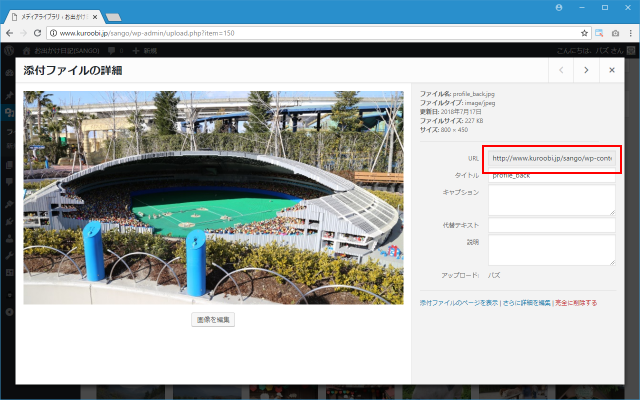This screenshot has width=640, height=400.
Task: Click こんにちは、バズ さん account greeting
Action: coord(590,51)
